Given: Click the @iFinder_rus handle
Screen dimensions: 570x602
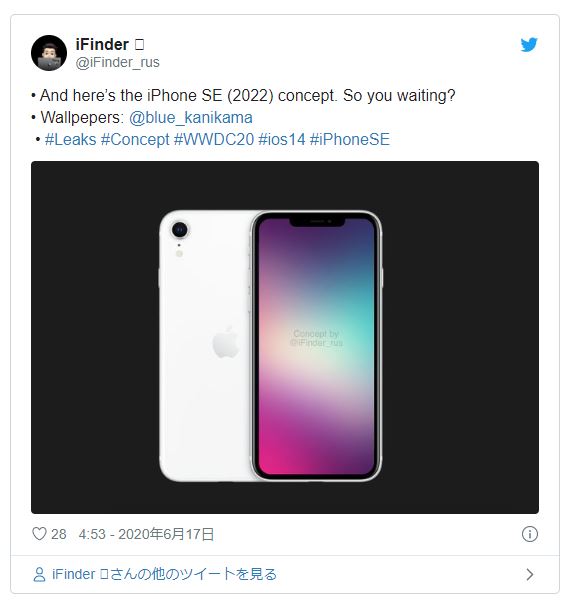Looking at the screenshot, I should (x=117, y=62).
